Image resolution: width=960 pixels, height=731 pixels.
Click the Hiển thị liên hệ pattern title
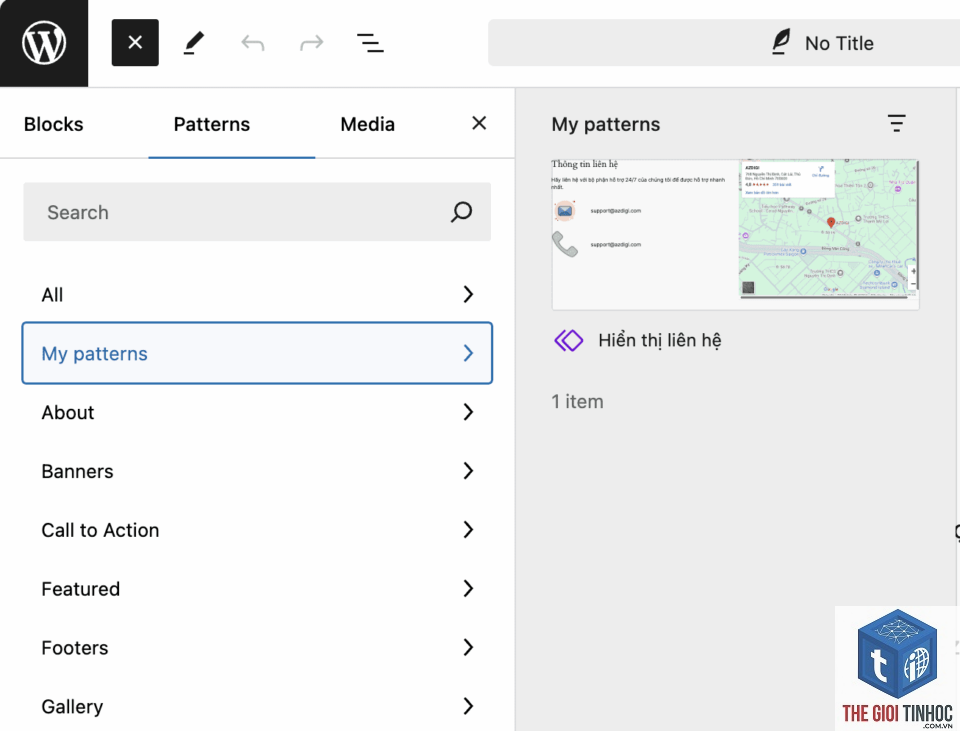[659, 340]
